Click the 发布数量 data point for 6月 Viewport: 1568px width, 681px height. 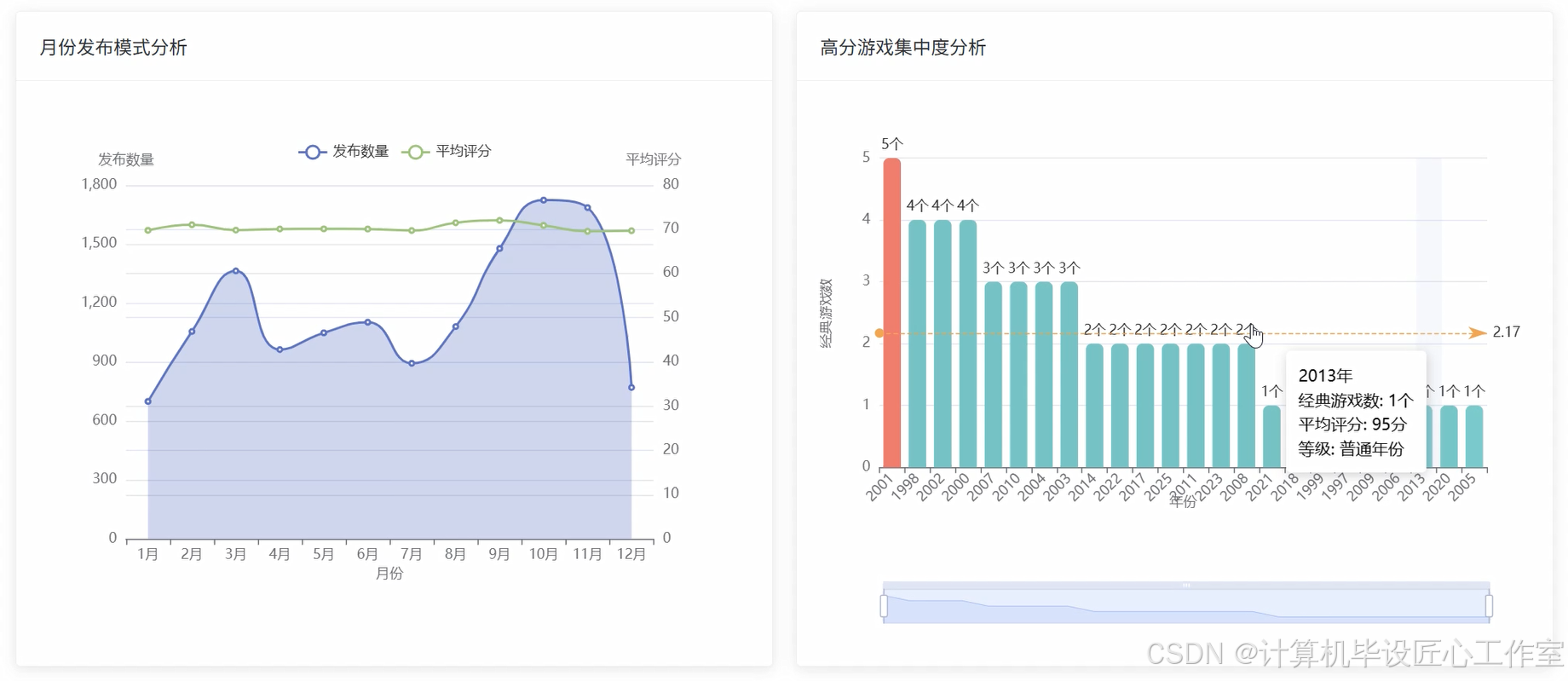(x=367, y=322)
